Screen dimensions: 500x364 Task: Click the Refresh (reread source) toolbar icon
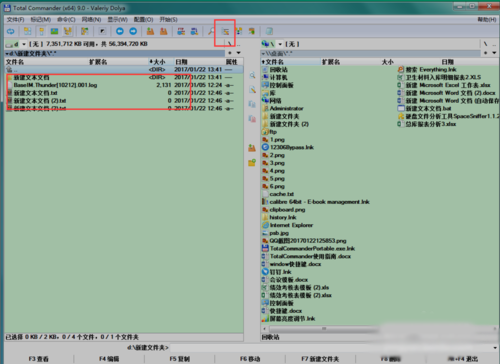click(11, 31)
